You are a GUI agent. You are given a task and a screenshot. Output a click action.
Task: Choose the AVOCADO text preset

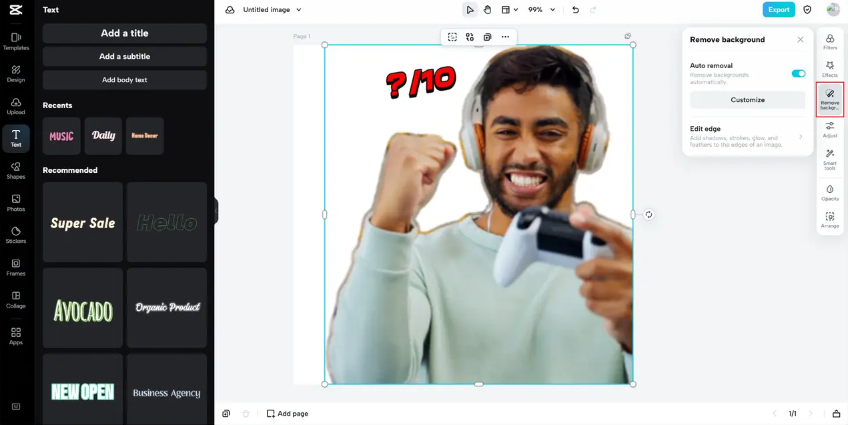point(83,308)
